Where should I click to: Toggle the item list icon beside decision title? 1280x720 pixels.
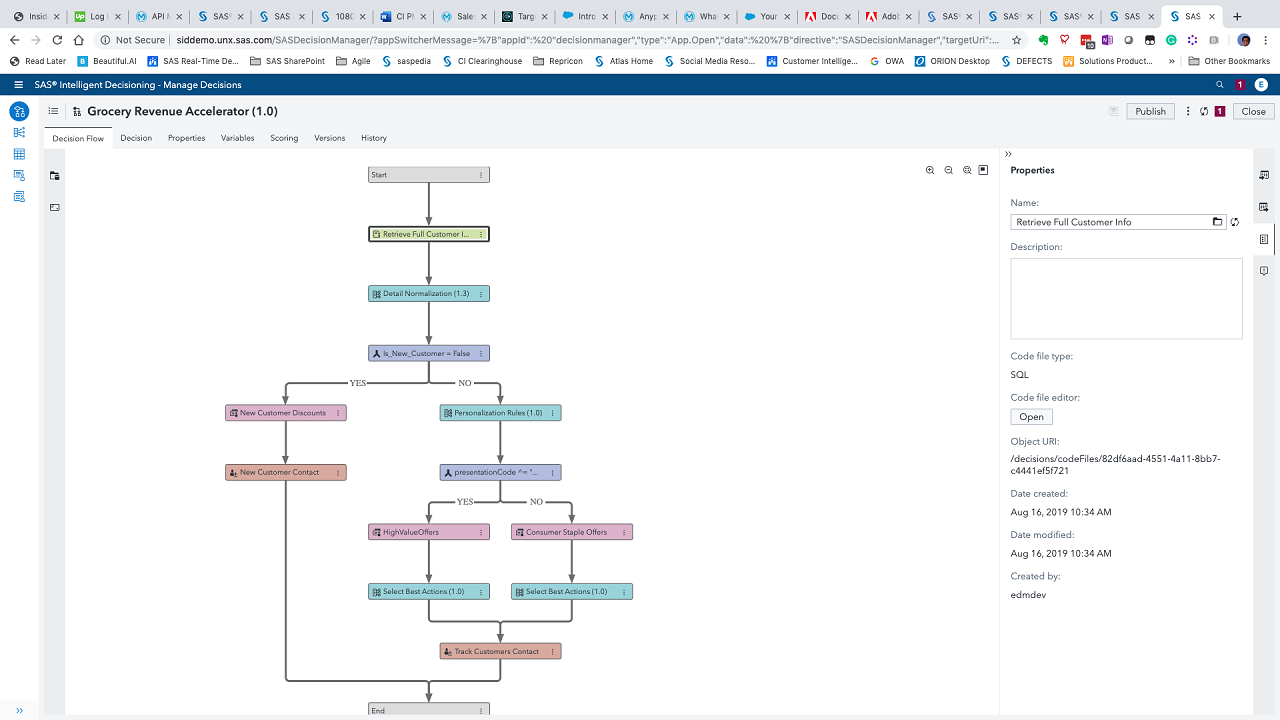coord(54,111)
